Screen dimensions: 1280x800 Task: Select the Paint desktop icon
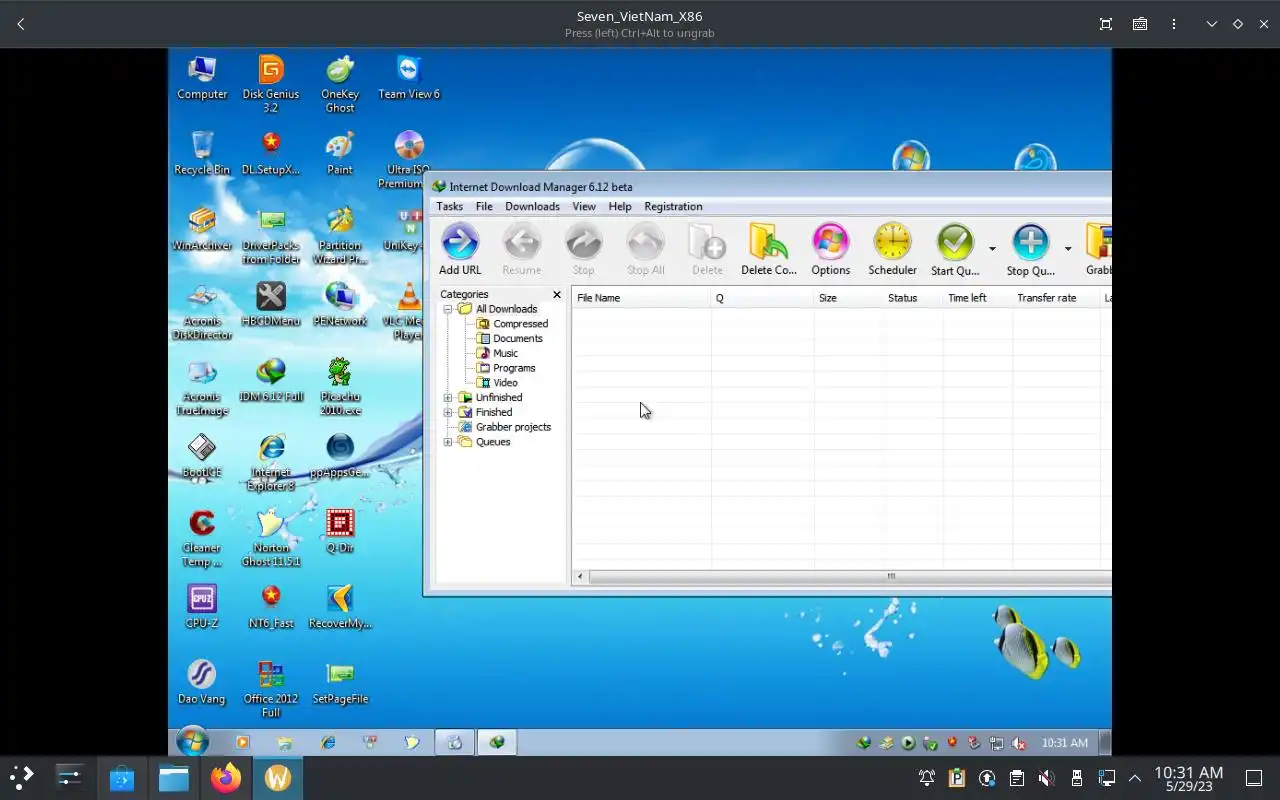tap(340, 153)
